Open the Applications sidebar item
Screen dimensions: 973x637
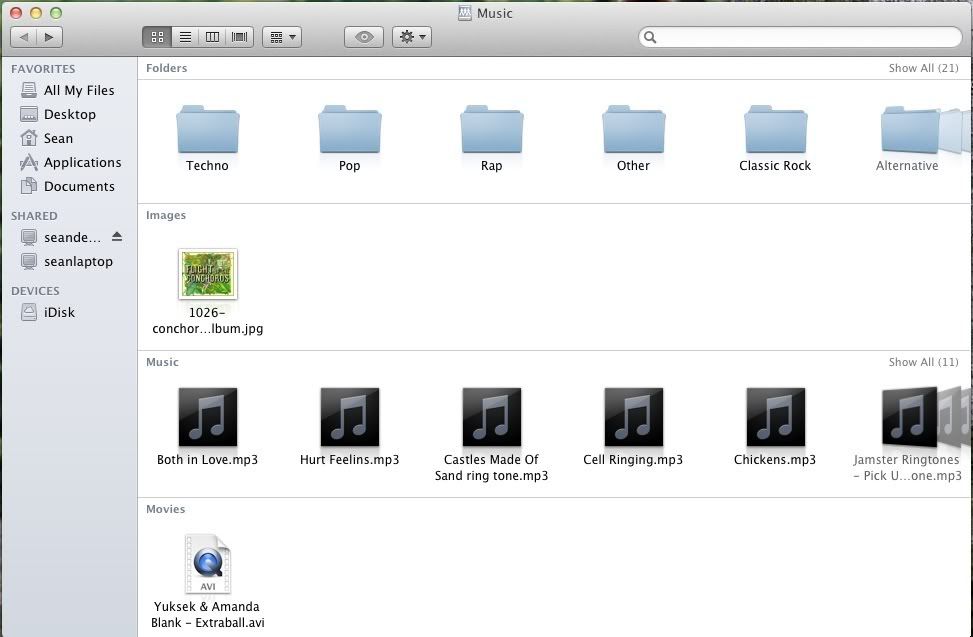84,162
